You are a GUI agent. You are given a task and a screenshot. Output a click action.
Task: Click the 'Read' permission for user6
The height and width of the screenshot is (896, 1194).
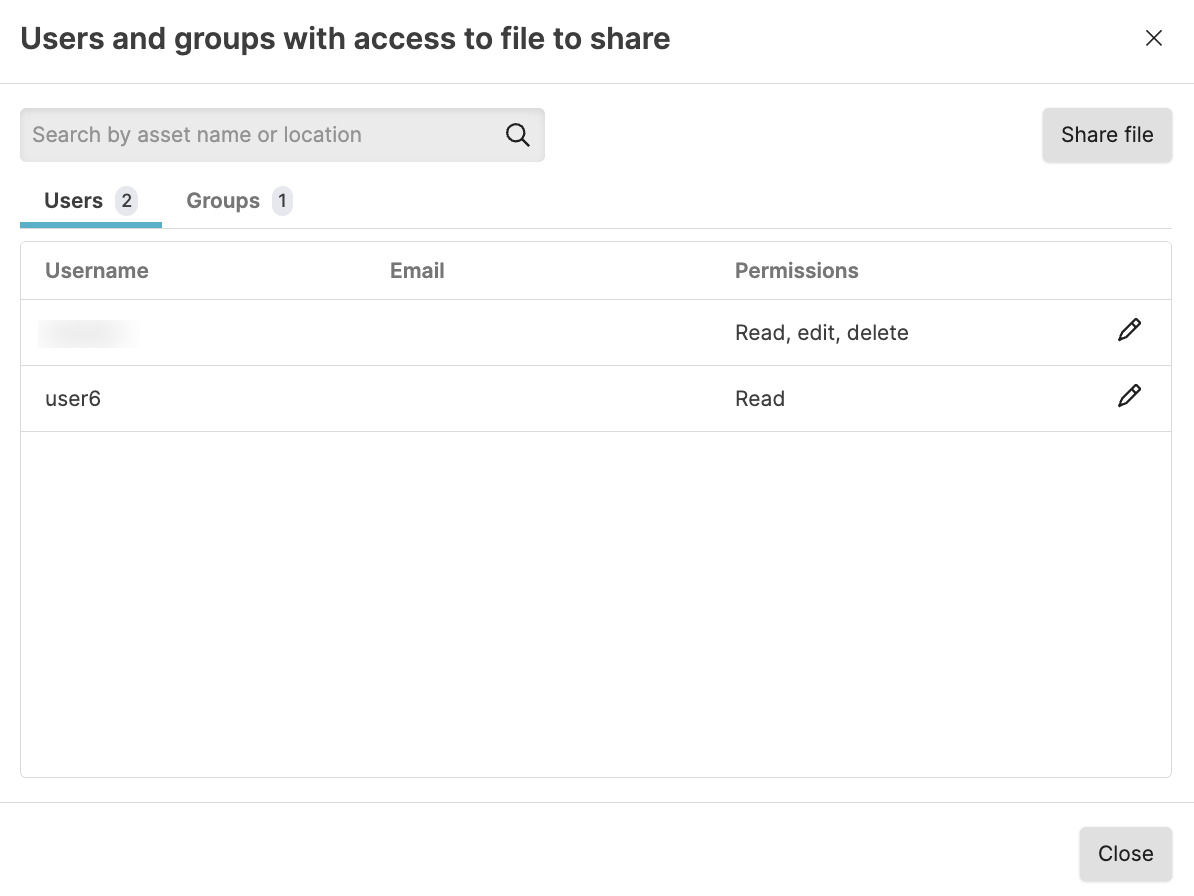pyautogui.click(x=759, y=399)
